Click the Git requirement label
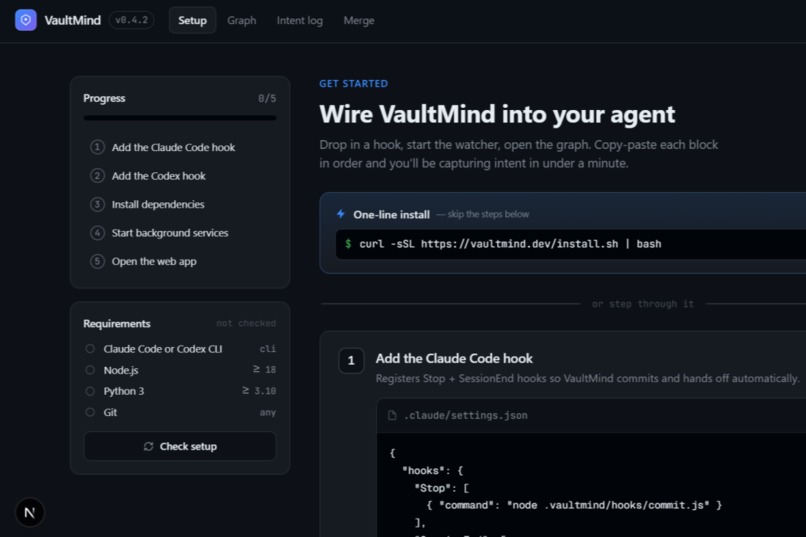This screenshot has height=537, width=806. pyautogui.click(x=110, y=412)
